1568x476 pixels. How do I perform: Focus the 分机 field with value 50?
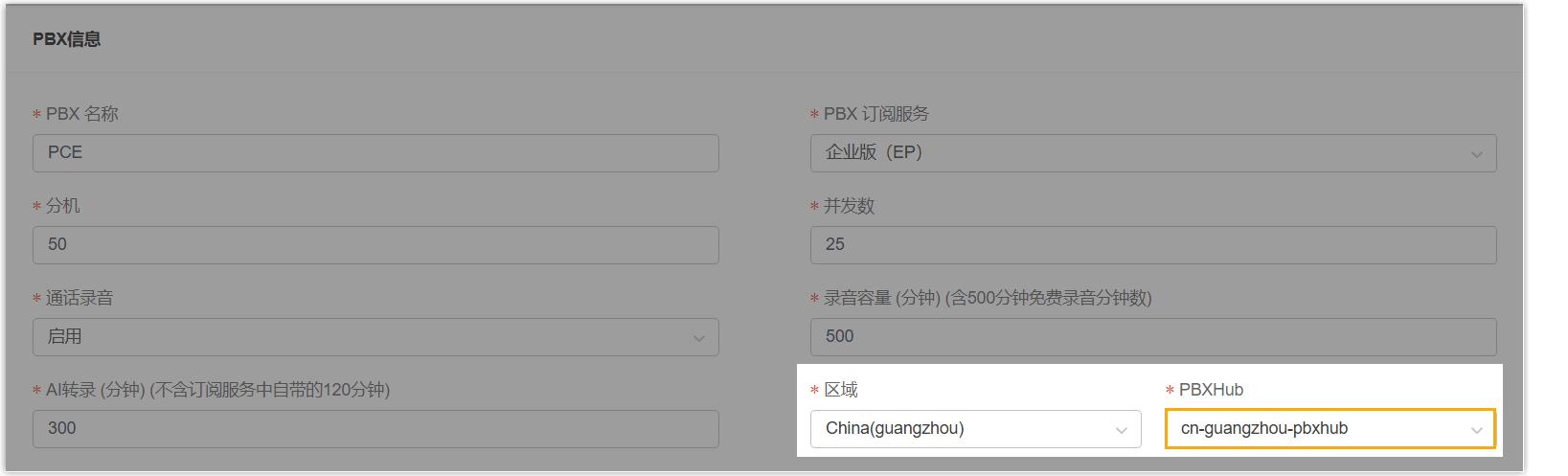coord(375,245)
